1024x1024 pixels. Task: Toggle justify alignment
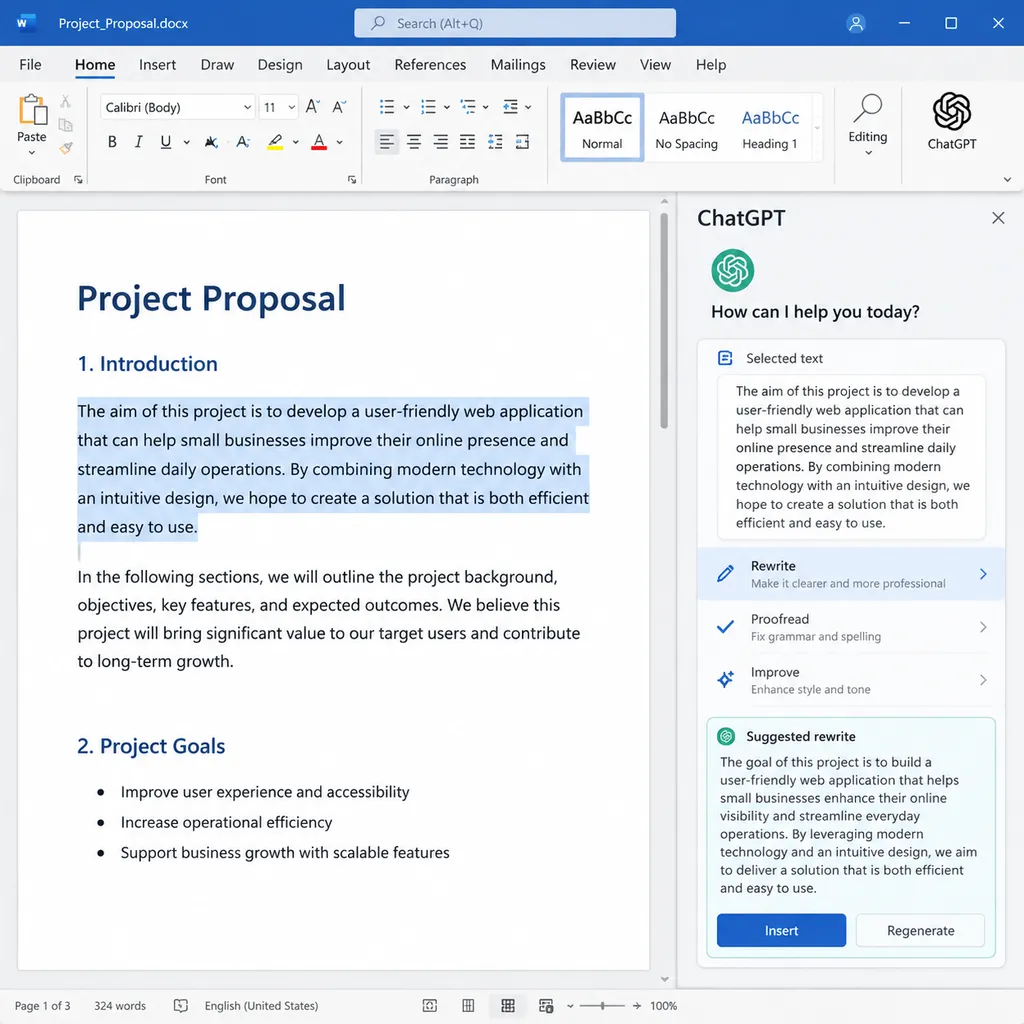[x=468, y=142]
